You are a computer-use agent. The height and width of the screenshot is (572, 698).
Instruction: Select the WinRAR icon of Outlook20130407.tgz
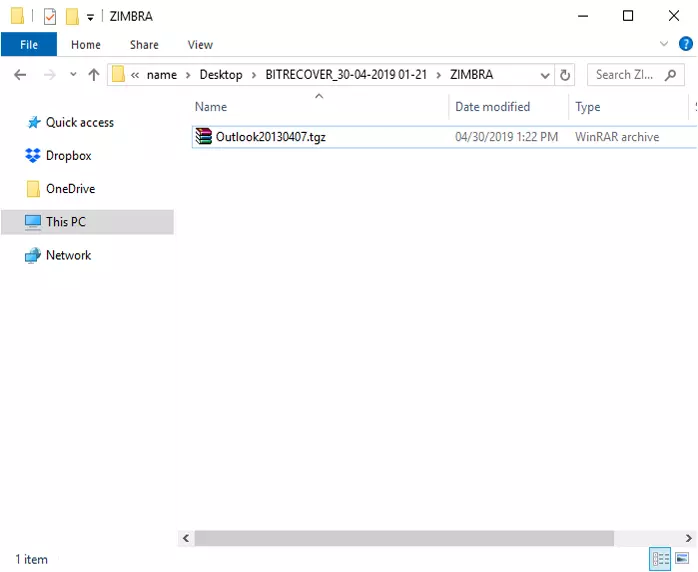204,137
